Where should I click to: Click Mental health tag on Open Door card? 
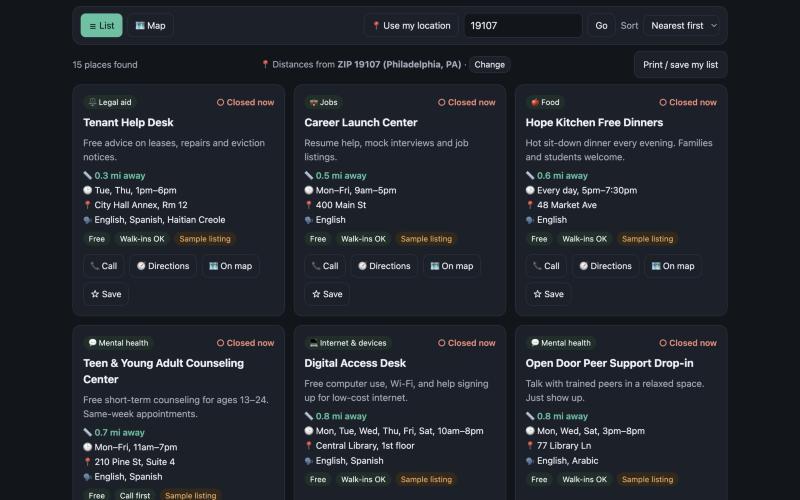coord(561,343)
